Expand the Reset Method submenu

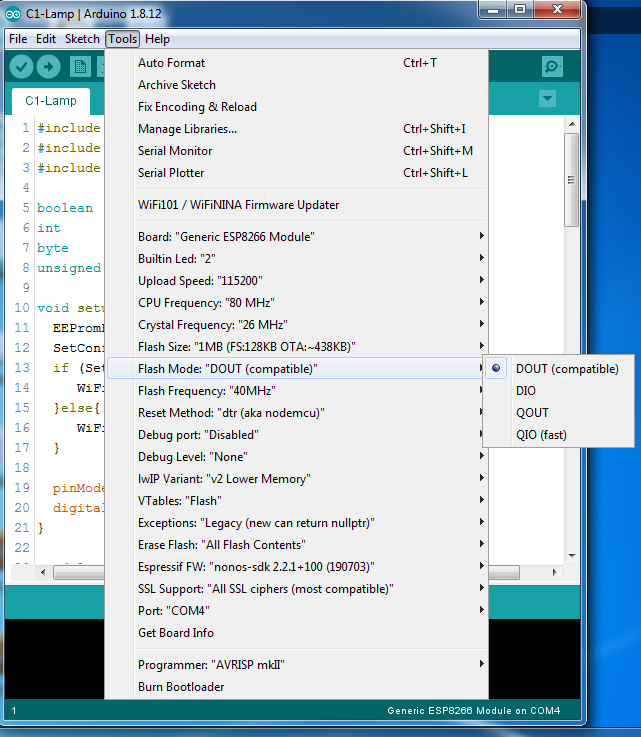coord(297,413)
